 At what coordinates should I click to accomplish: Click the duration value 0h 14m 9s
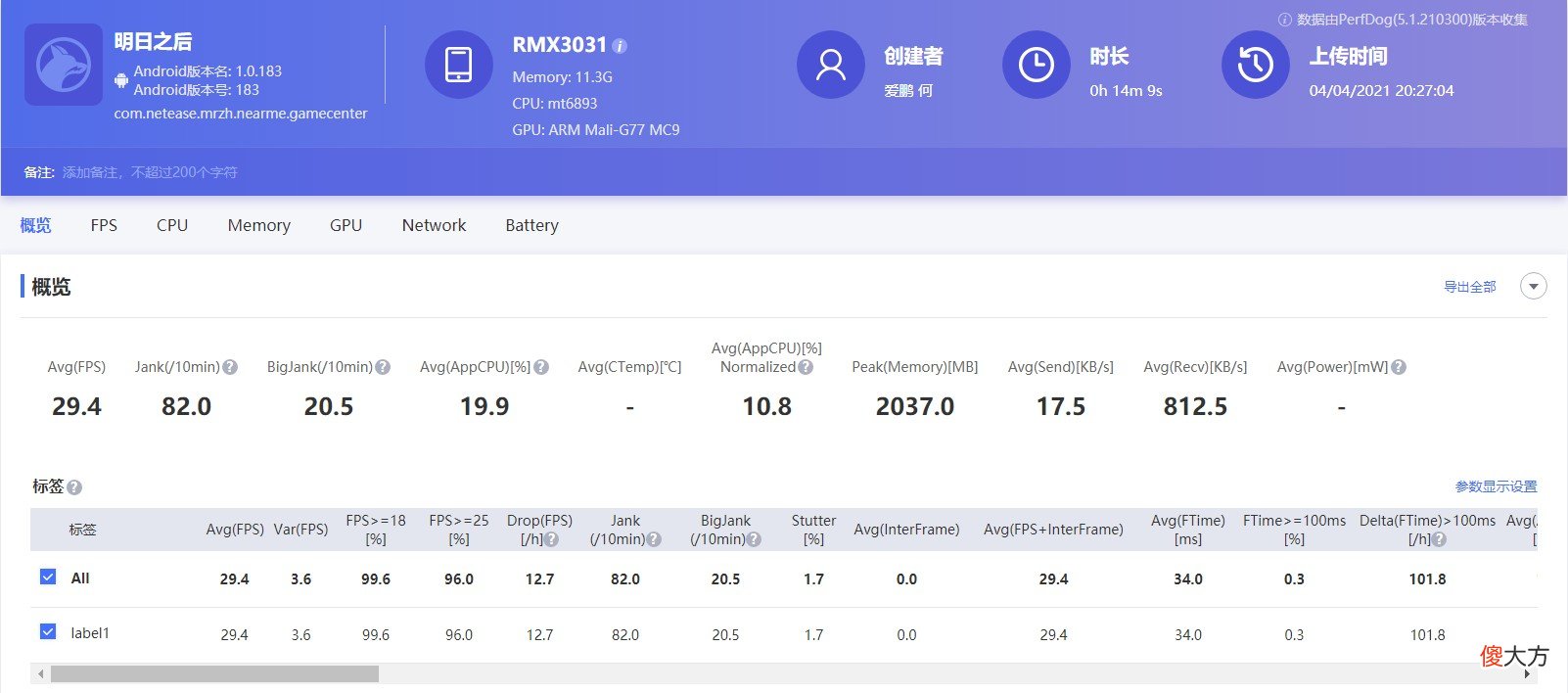1126,91
